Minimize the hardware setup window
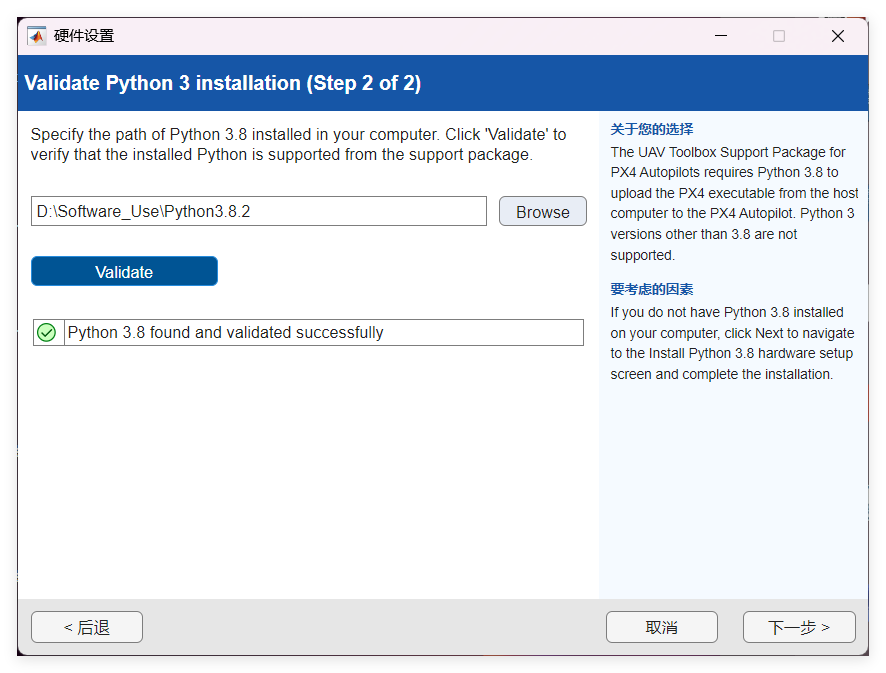This screenshot has width=886, height=673. tap(721, 36)
